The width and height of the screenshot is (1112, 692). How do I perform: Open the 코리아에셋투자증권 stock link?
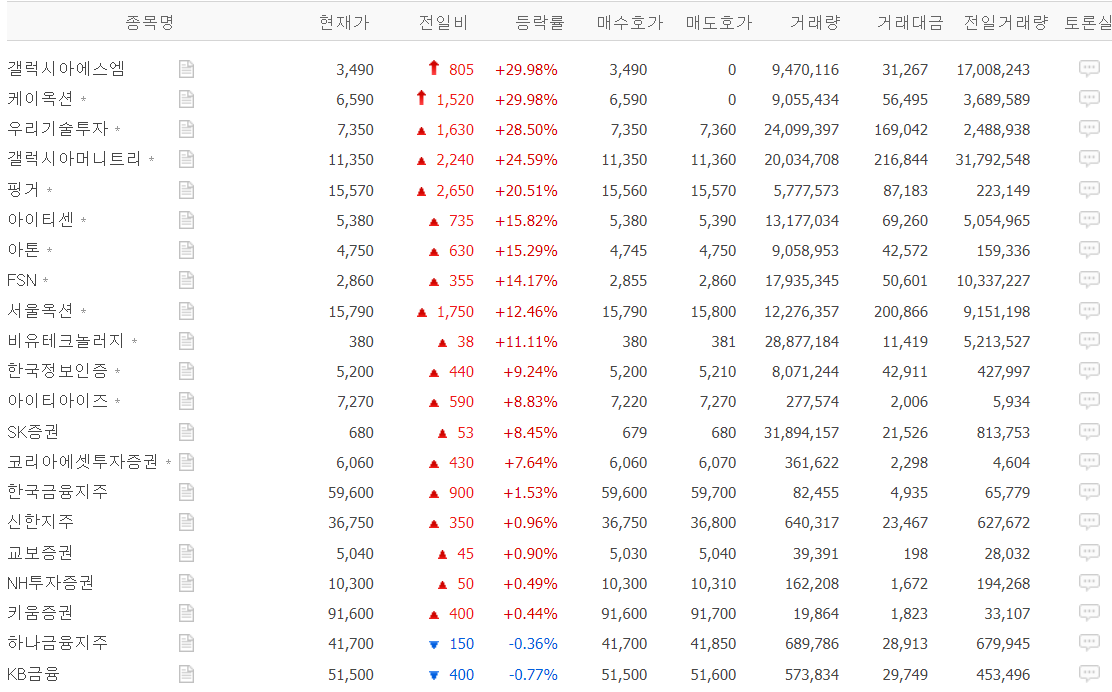pyautogui.click(x=83, y=462)
